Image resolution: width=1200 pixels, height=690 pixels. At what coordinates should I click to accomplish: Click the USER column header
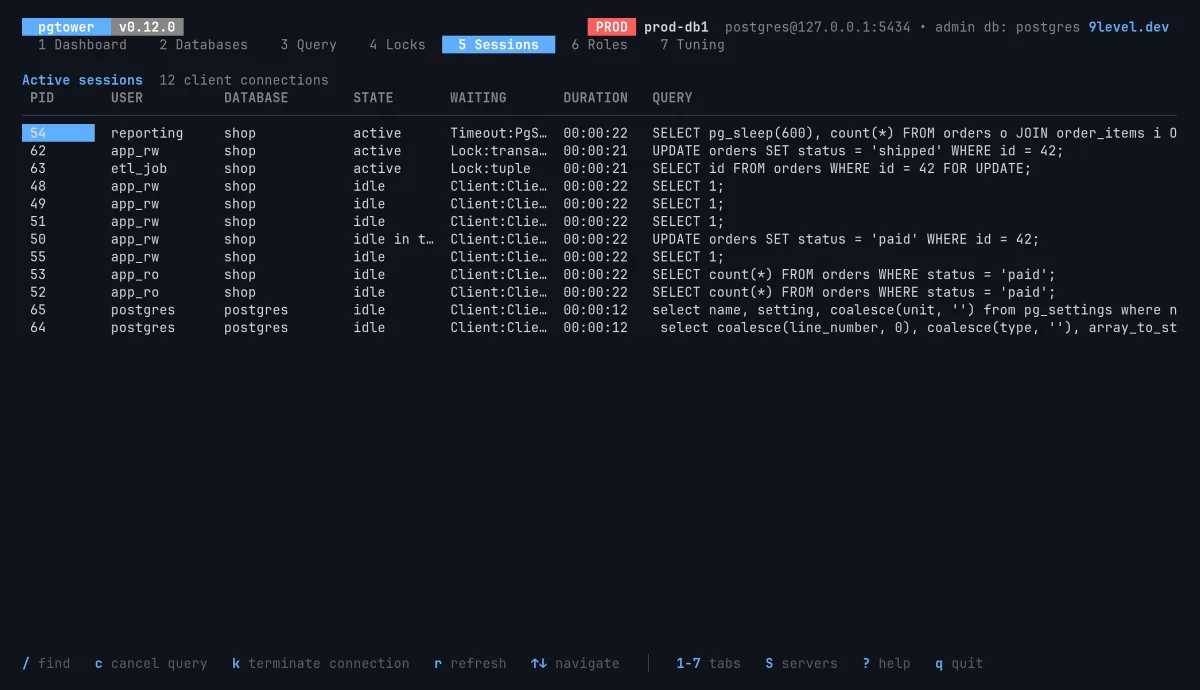(127, 98)
